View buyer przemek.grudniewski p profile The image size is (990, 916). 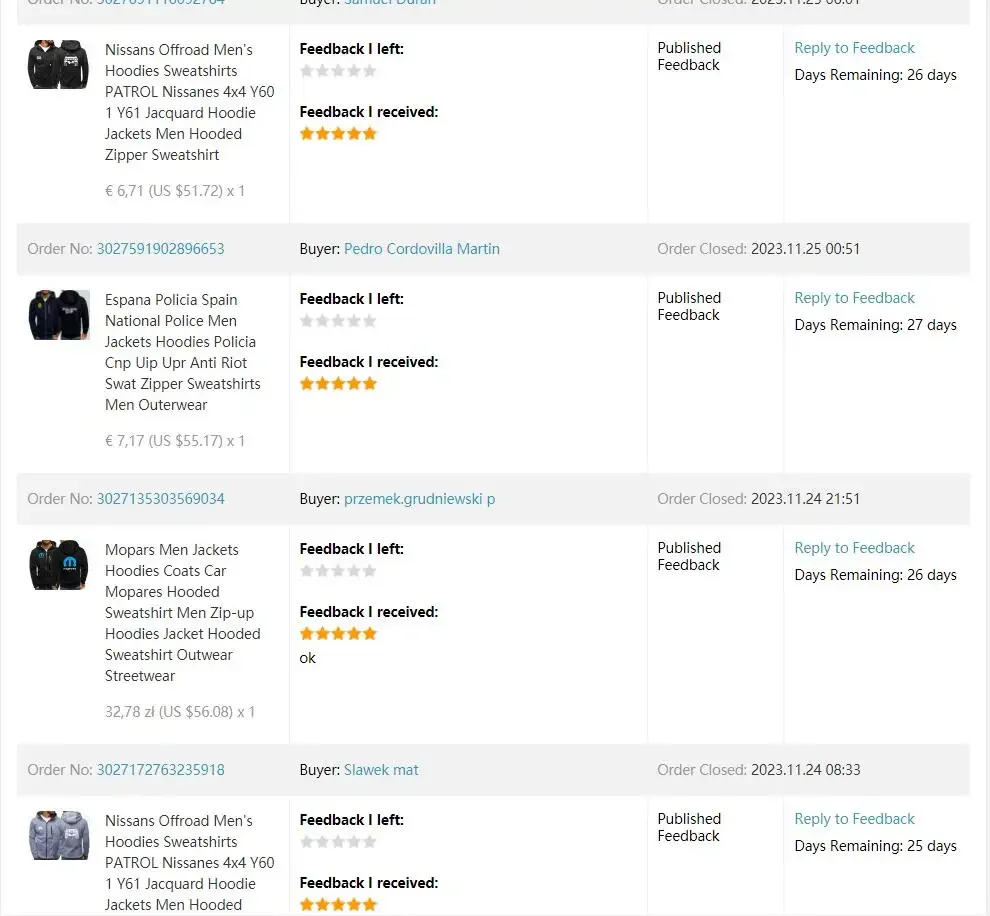(419, 499)
